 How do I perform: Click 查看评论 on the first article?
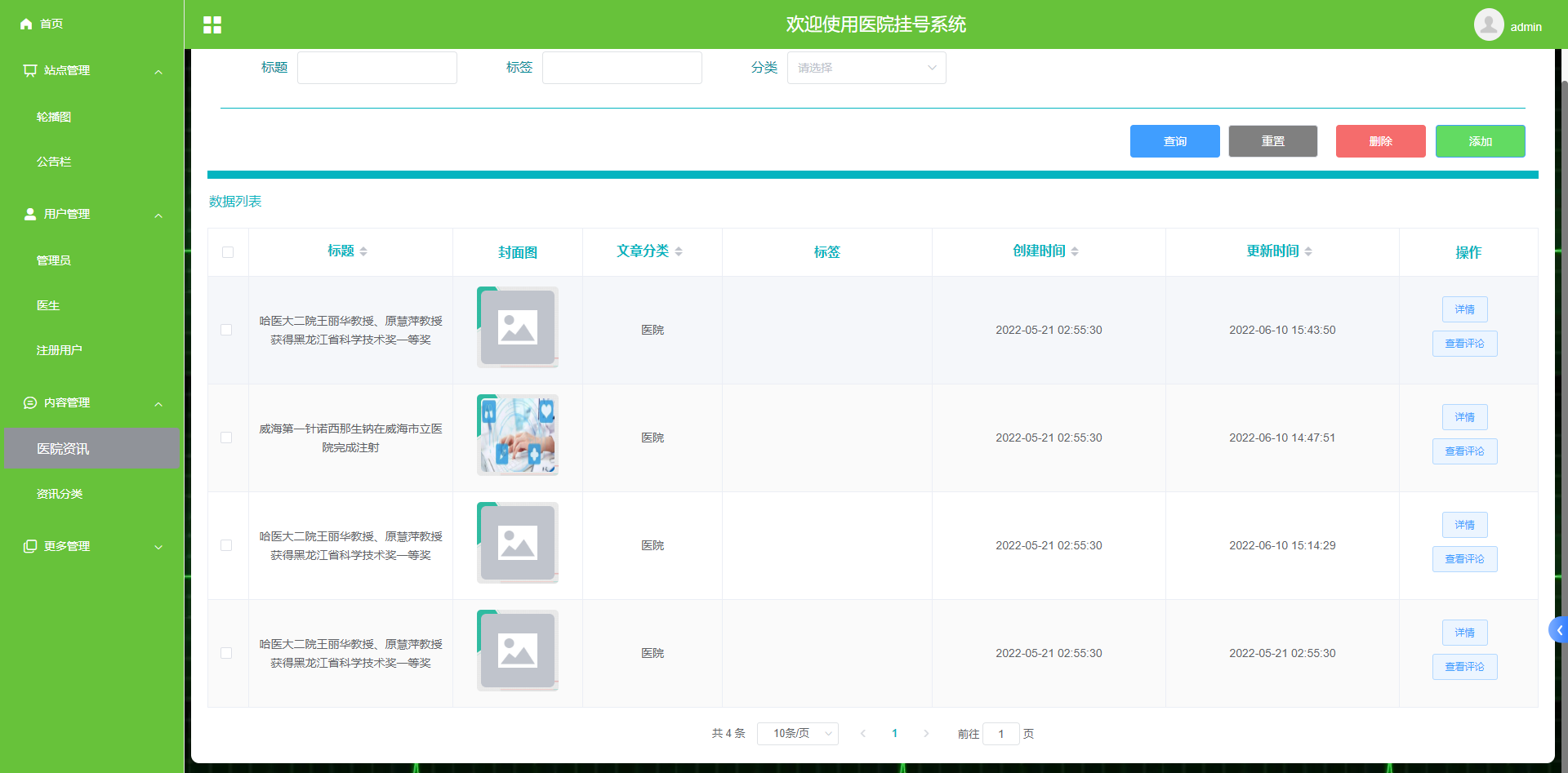[1464, 344]
